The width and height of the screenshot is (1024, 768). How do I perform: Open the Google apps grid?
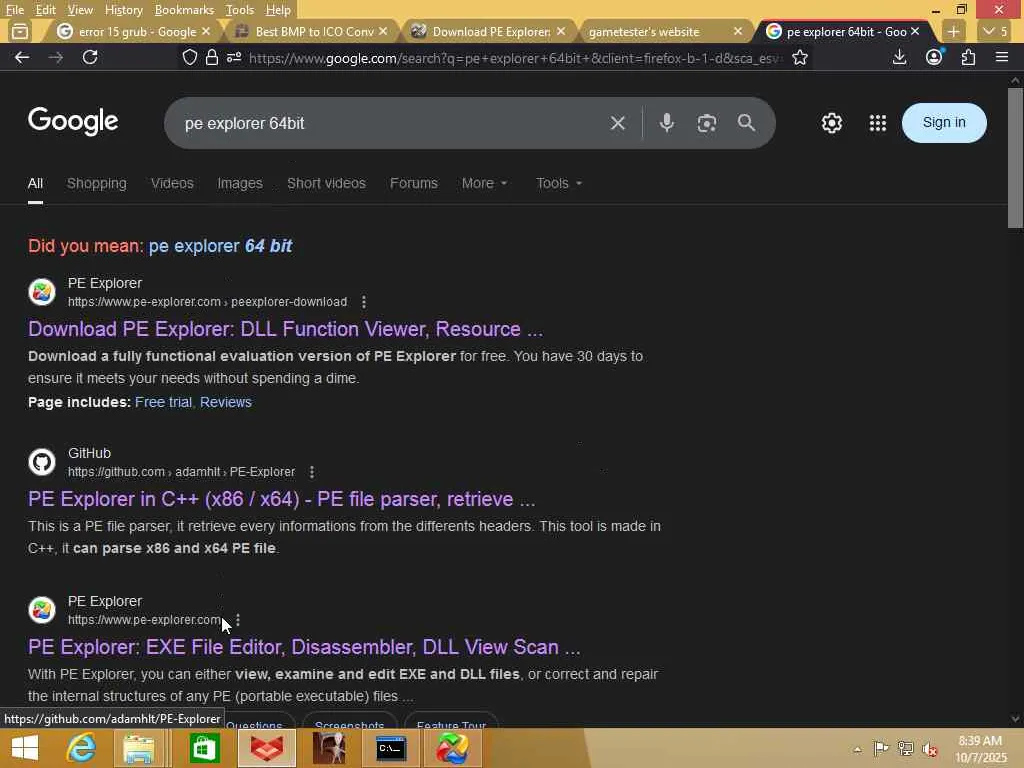click(878, 123)
